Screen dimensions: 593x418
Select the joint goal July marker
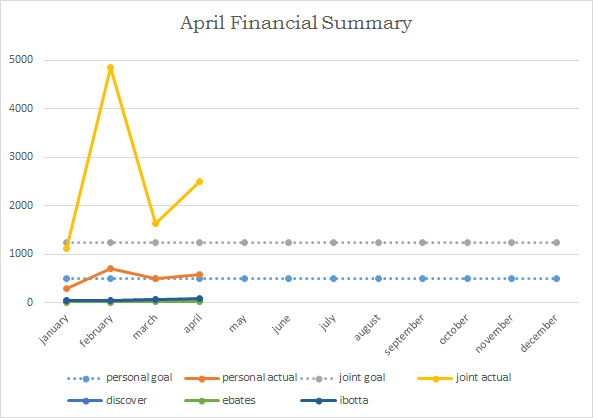[x=333, y=242]
